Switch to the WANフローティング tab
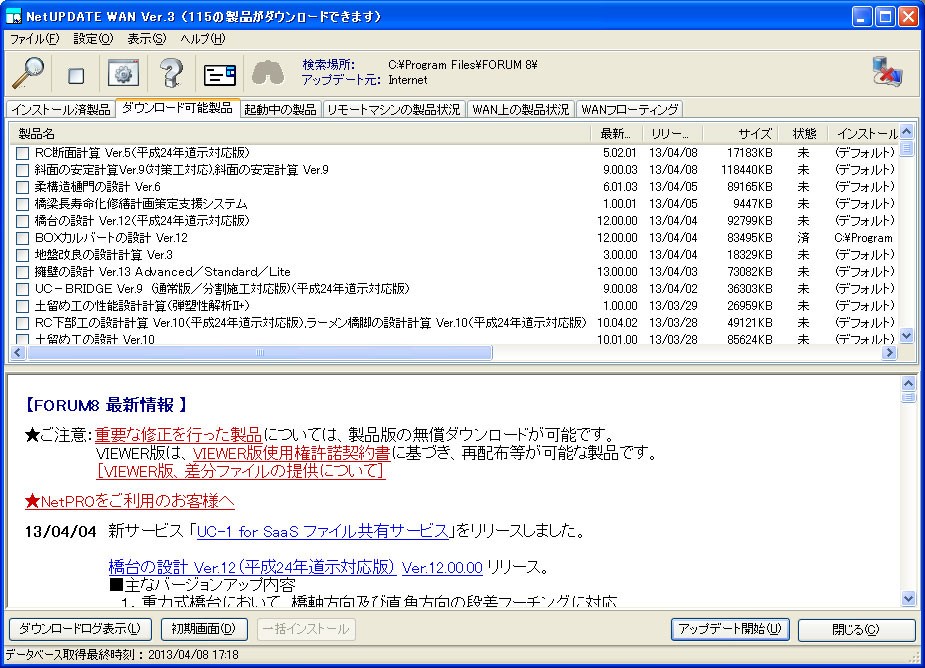 point(629,110)
